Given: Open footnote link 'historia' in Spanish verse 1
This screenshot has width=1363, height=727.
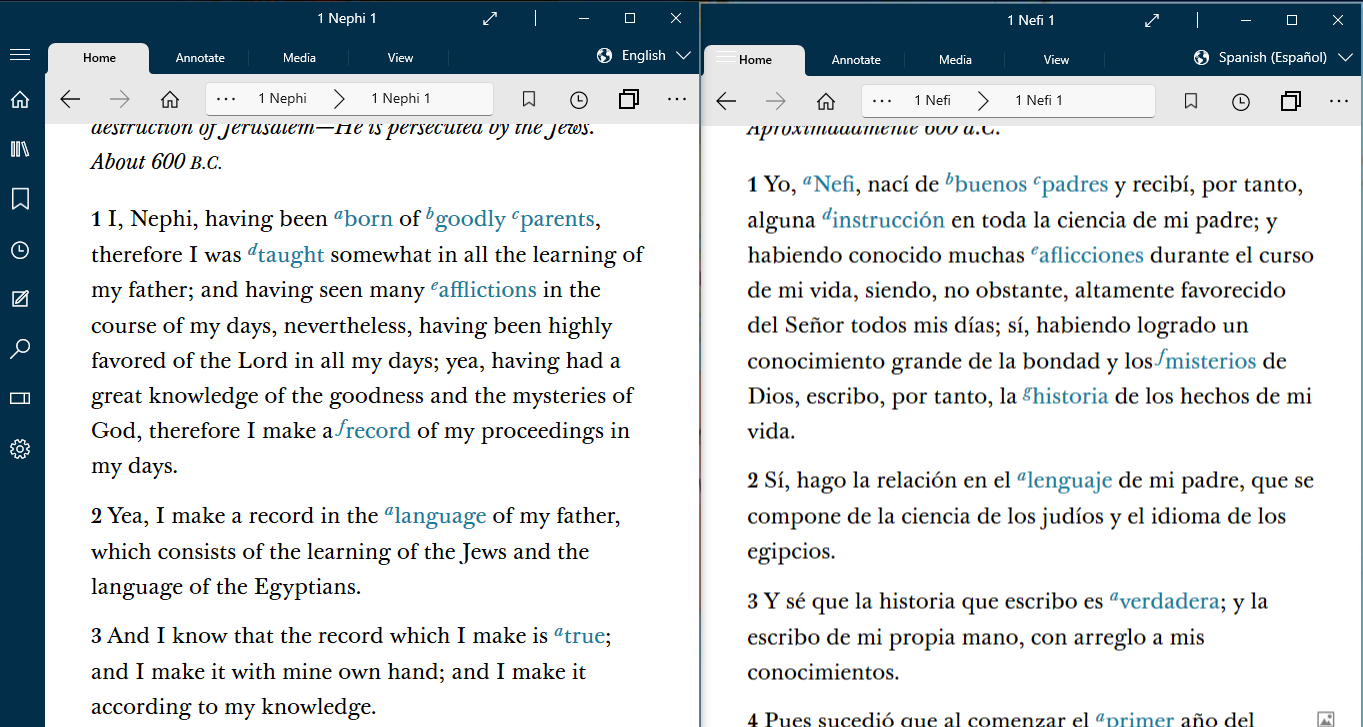Looking at the screenshot, I should click(x=1065, y=395).
